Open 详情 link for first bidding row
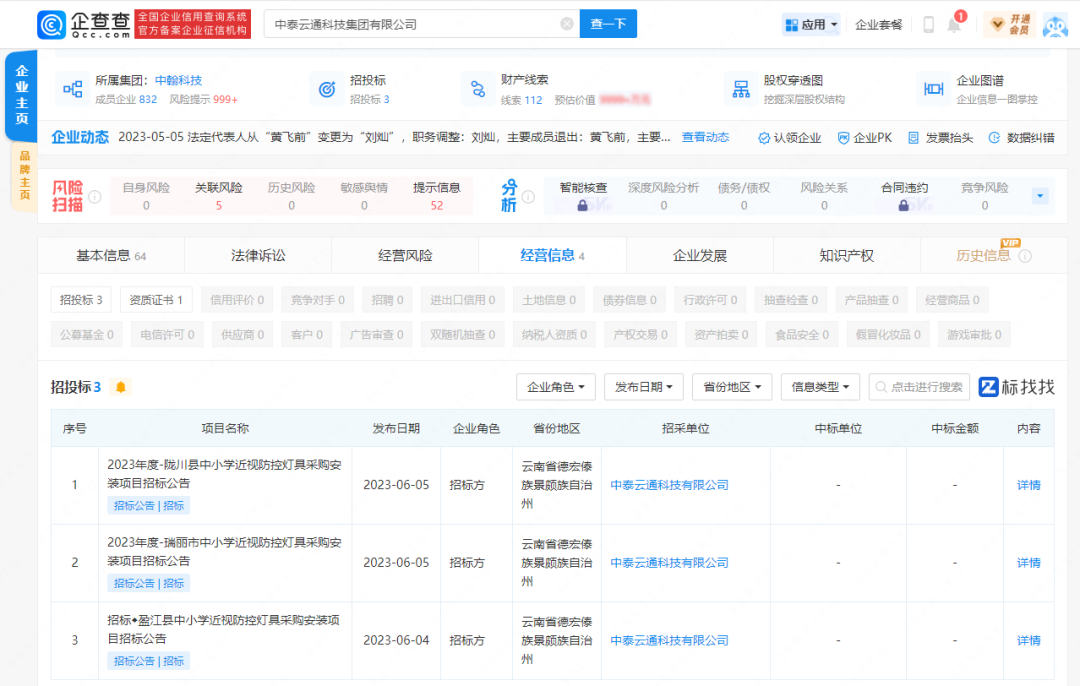 coord(1028,485)
